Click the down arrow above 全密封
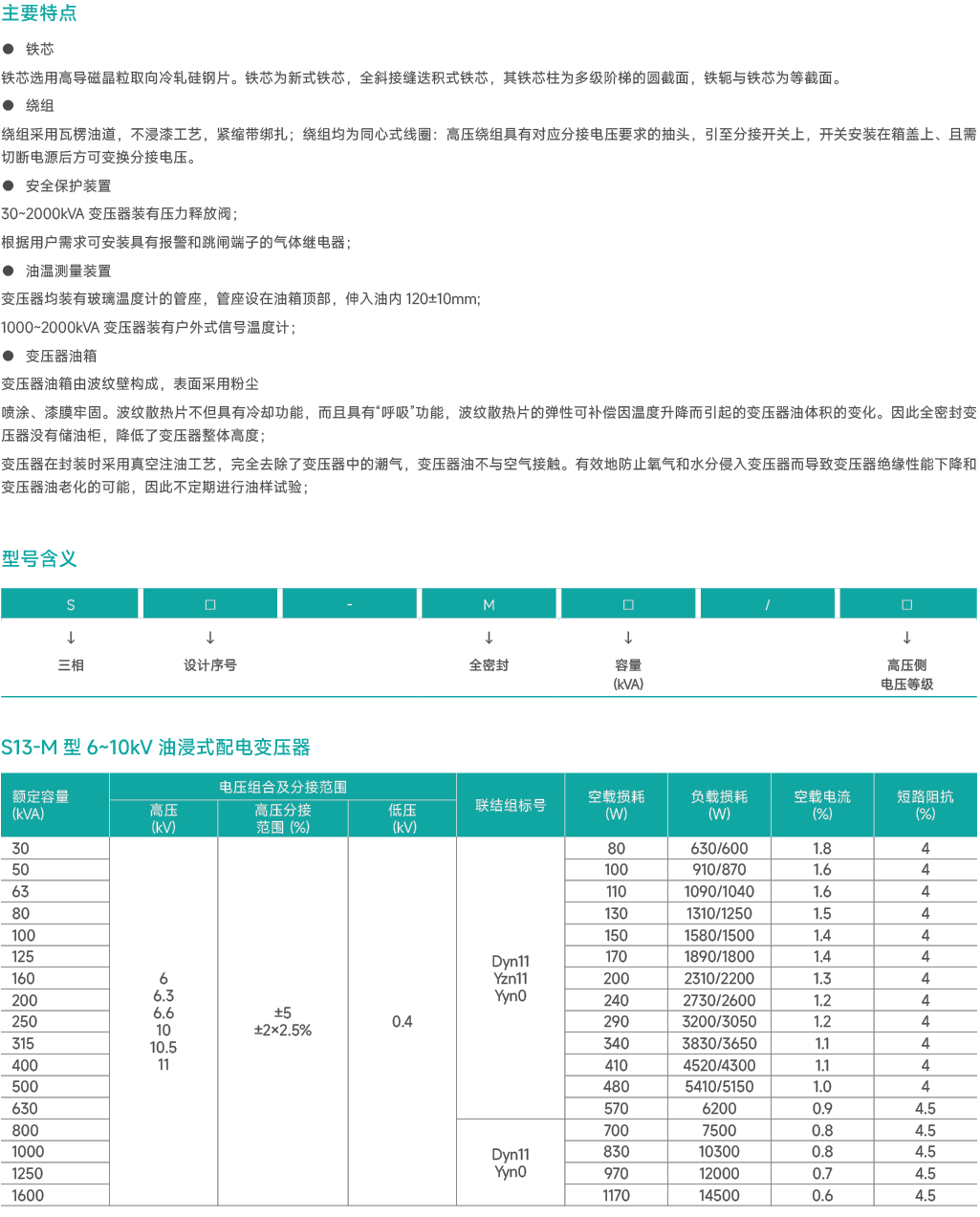This screenshot has height=1217, width=980. (x=489, y=638)
